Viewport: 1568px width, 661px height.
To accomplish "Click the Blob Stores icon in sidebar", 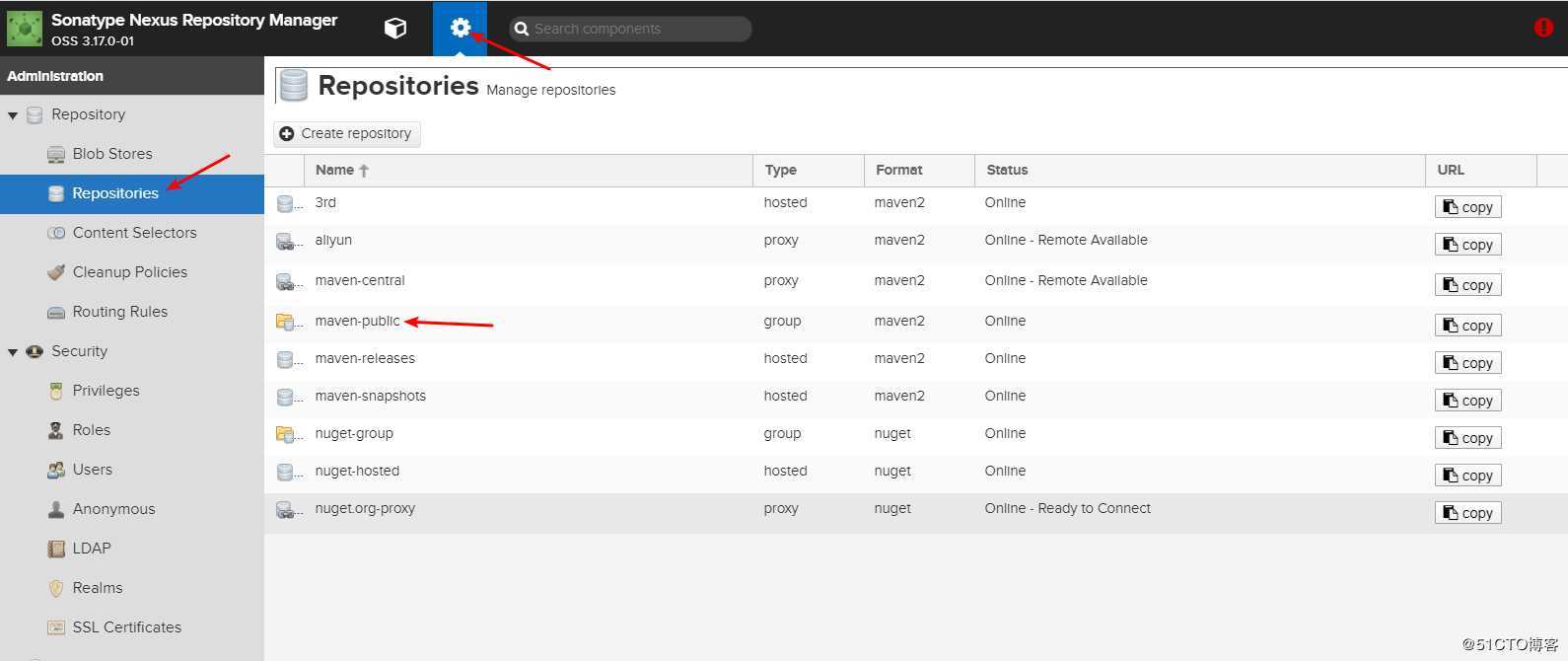I will pyautogui.click(x=56, y=155).
